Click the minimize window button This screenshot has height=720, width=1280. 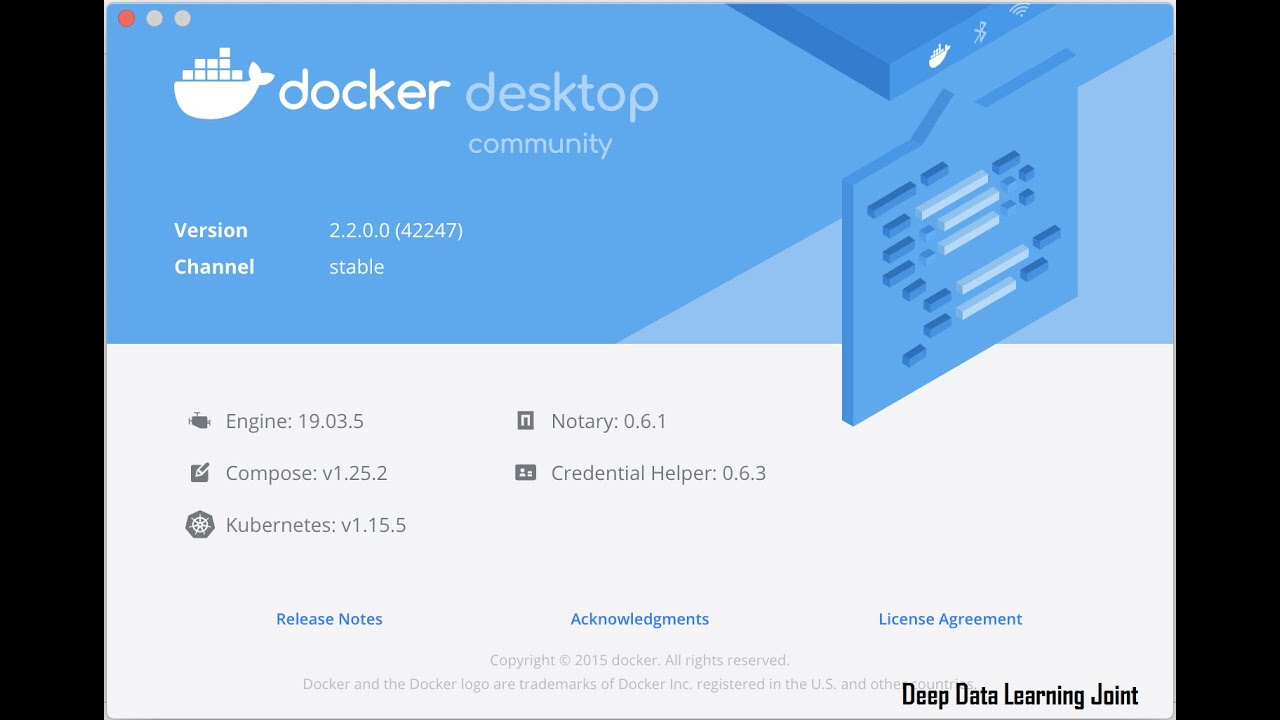click(154, 18)
